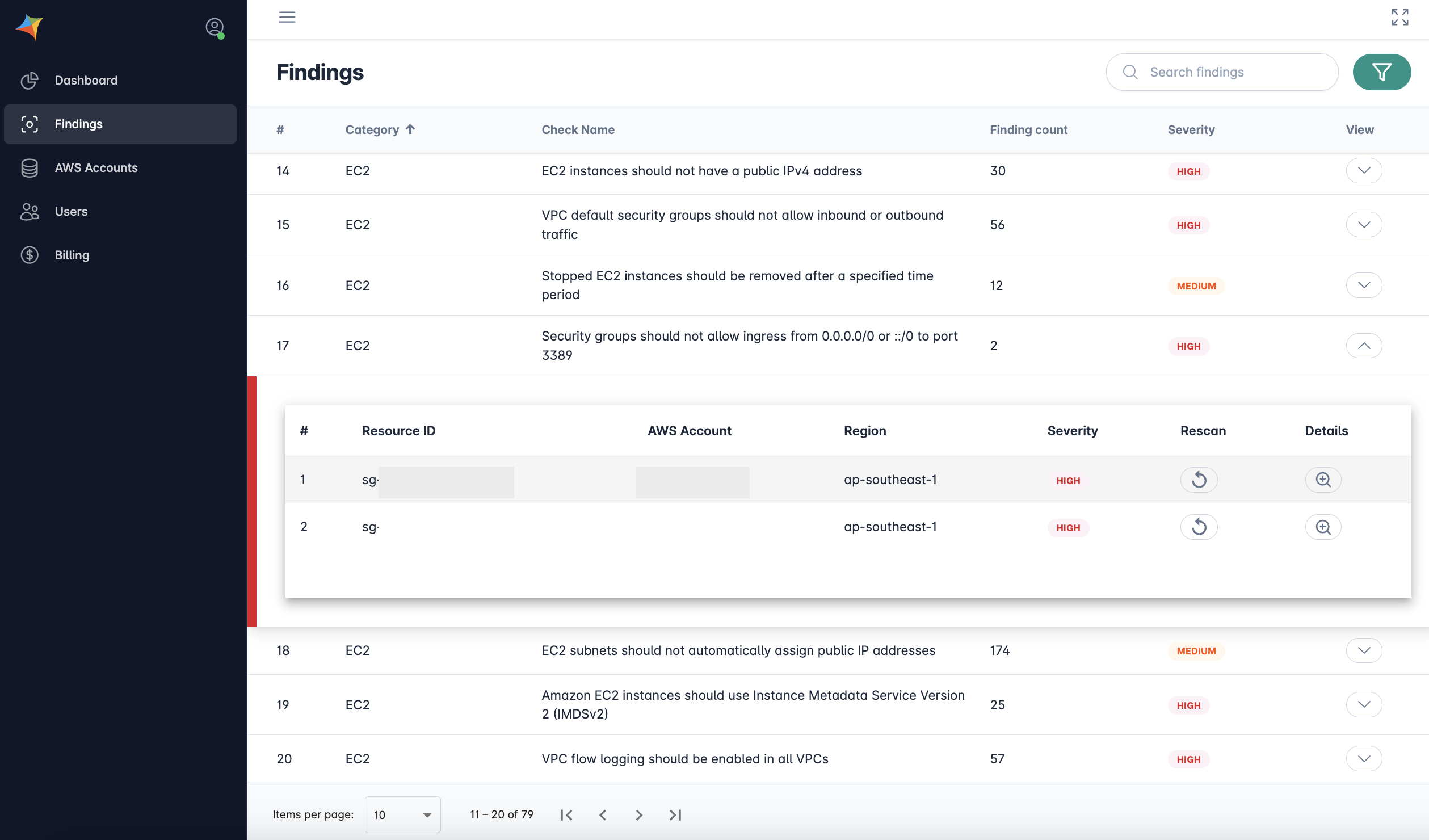1429x840 pixels.
Task: Rescan the first security group resource
Action: 1199,480
